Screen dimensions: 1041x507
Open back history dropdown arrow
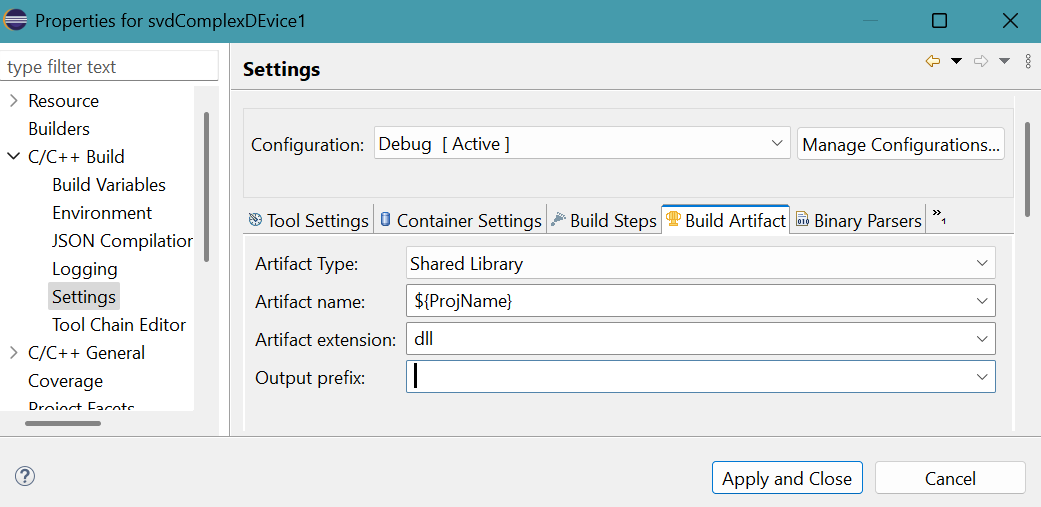tap(956, 61)
